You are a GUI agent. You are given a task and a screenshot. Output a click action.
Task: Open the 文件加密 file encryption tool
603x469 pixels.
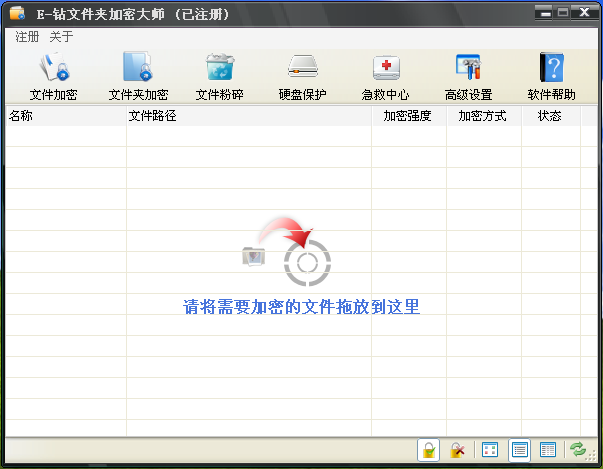(53, 77)
